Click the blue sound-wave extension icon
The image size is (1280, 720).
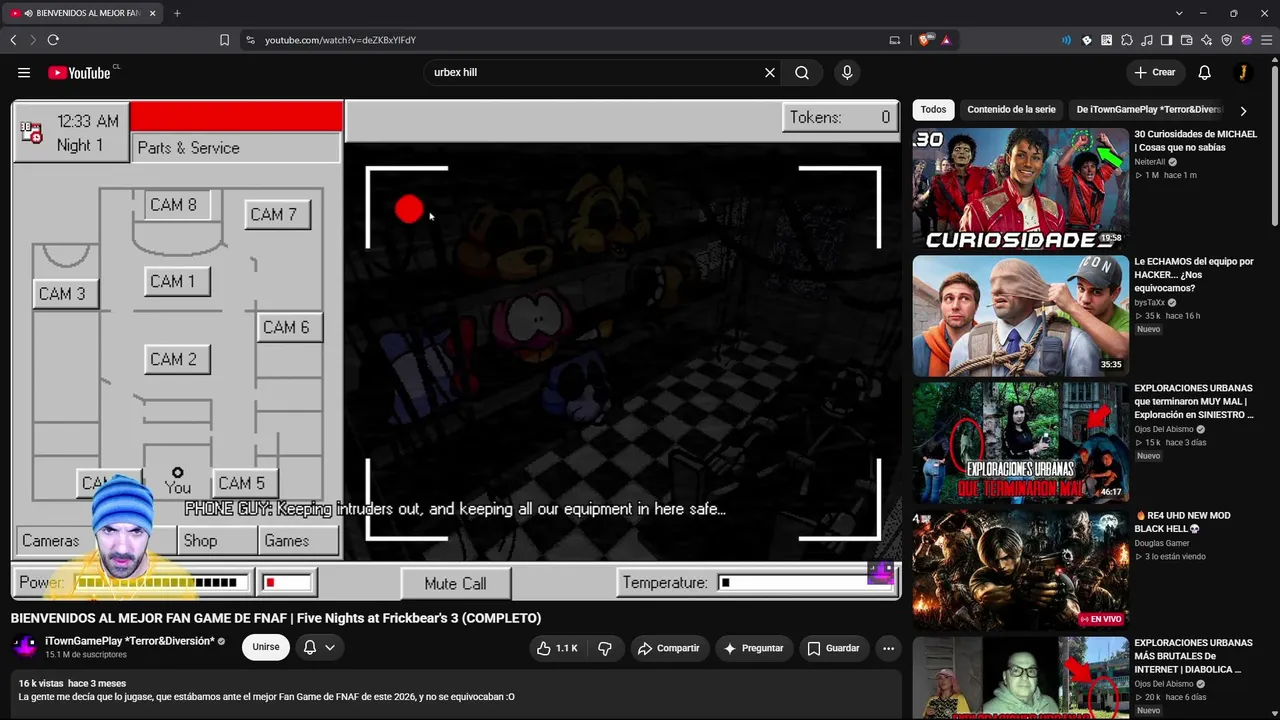click(x=1066, y=40)
